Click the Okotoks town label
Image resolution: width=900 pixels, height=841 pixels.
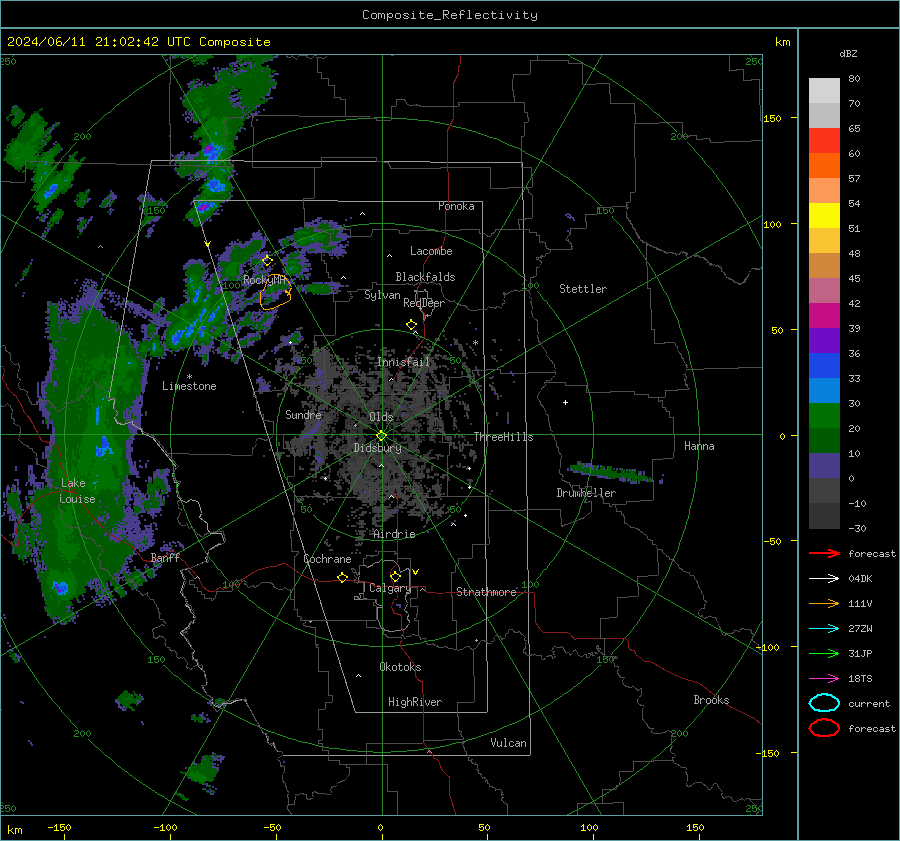click(400, 667)
